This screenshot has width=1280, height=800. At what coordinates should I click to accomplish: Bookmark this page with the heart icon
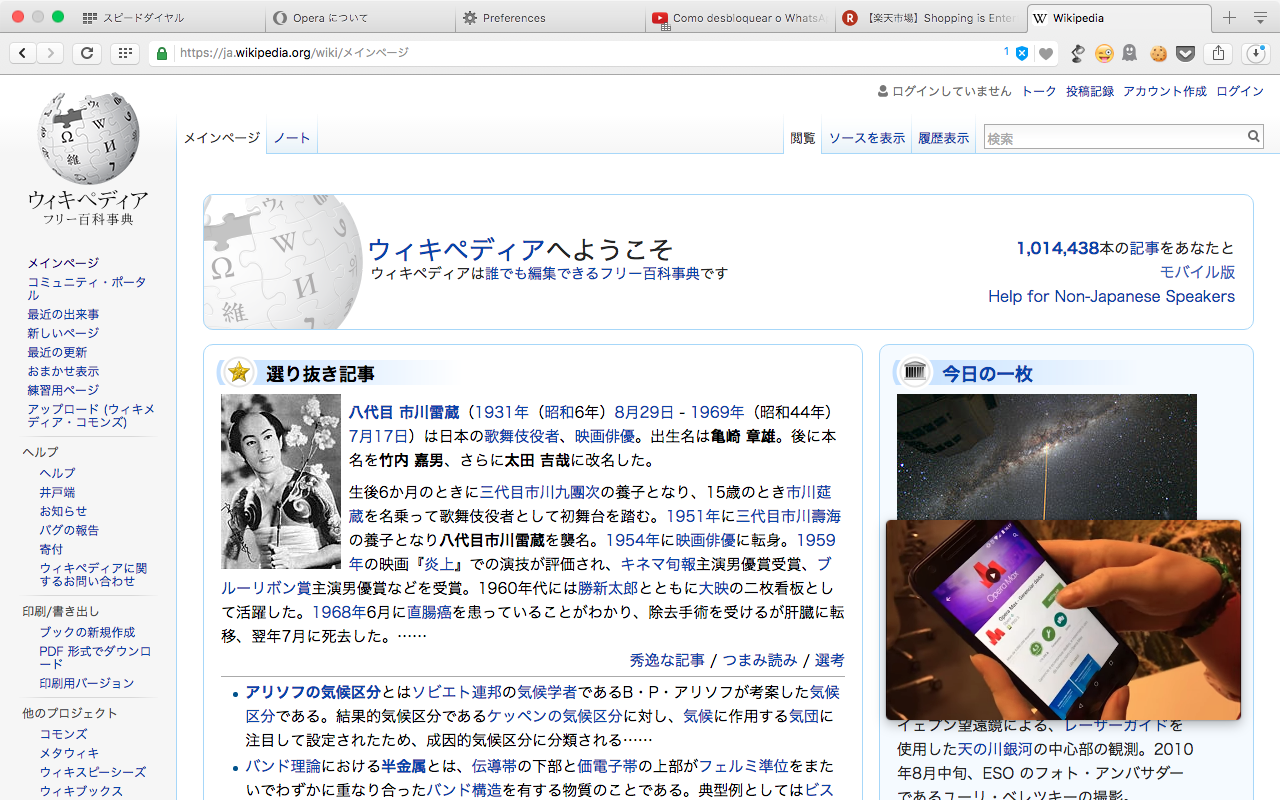[x=1046, y=54]
